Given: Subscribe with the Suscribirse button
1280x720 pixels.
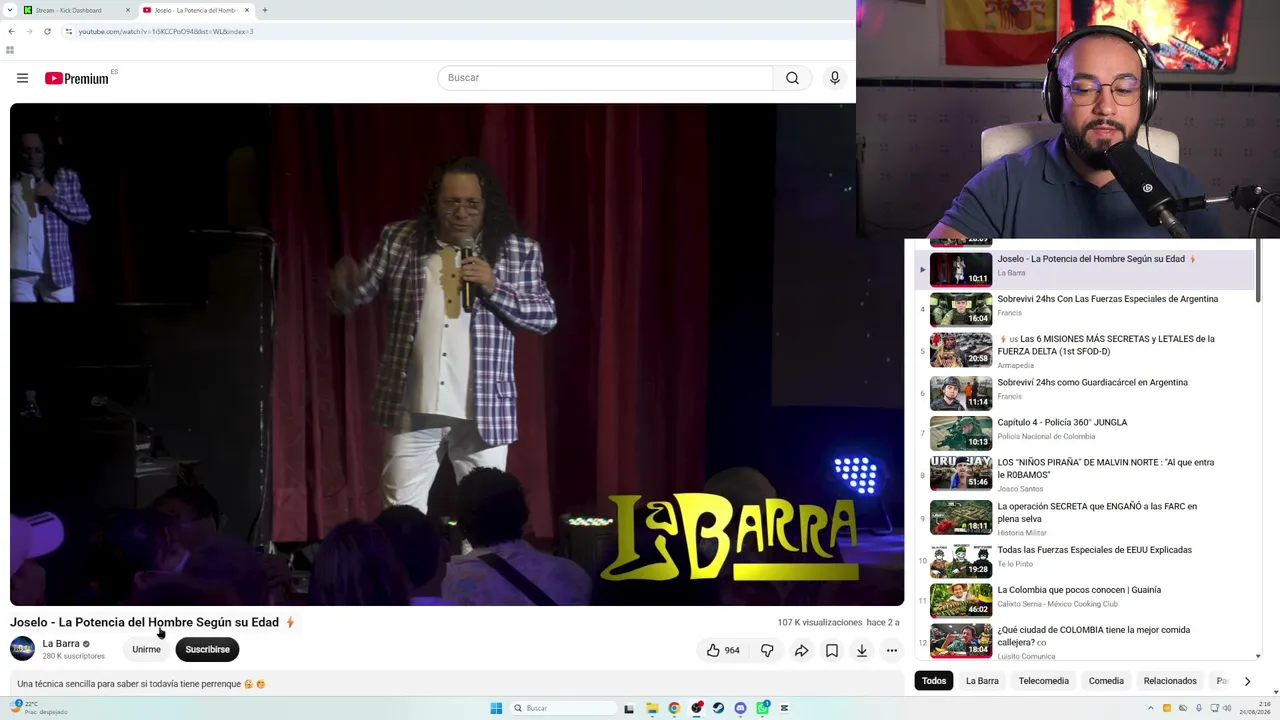Looking at the screenshot, I should click(x=207, y=650).
